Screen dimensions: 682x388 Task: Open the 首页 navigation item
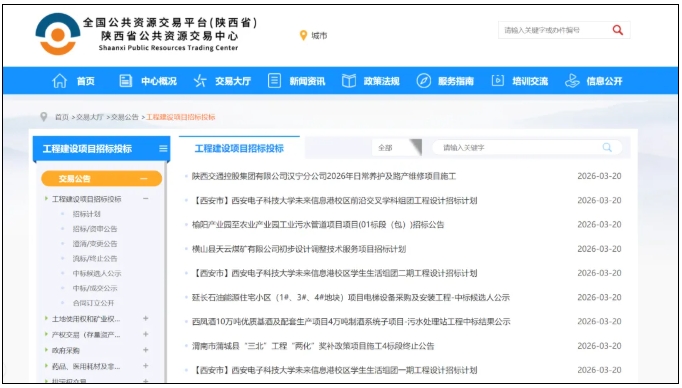point(86,81)
